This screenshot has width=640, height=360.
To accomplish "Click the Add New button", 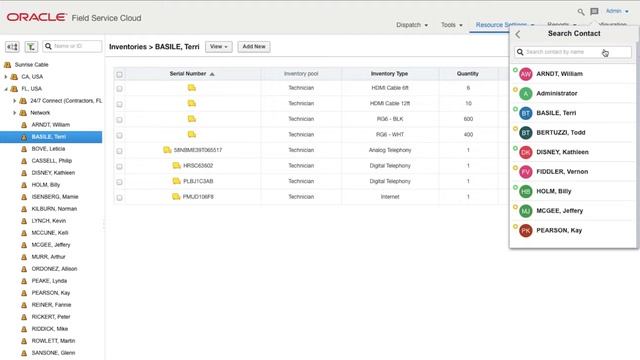I will [254, 47].
